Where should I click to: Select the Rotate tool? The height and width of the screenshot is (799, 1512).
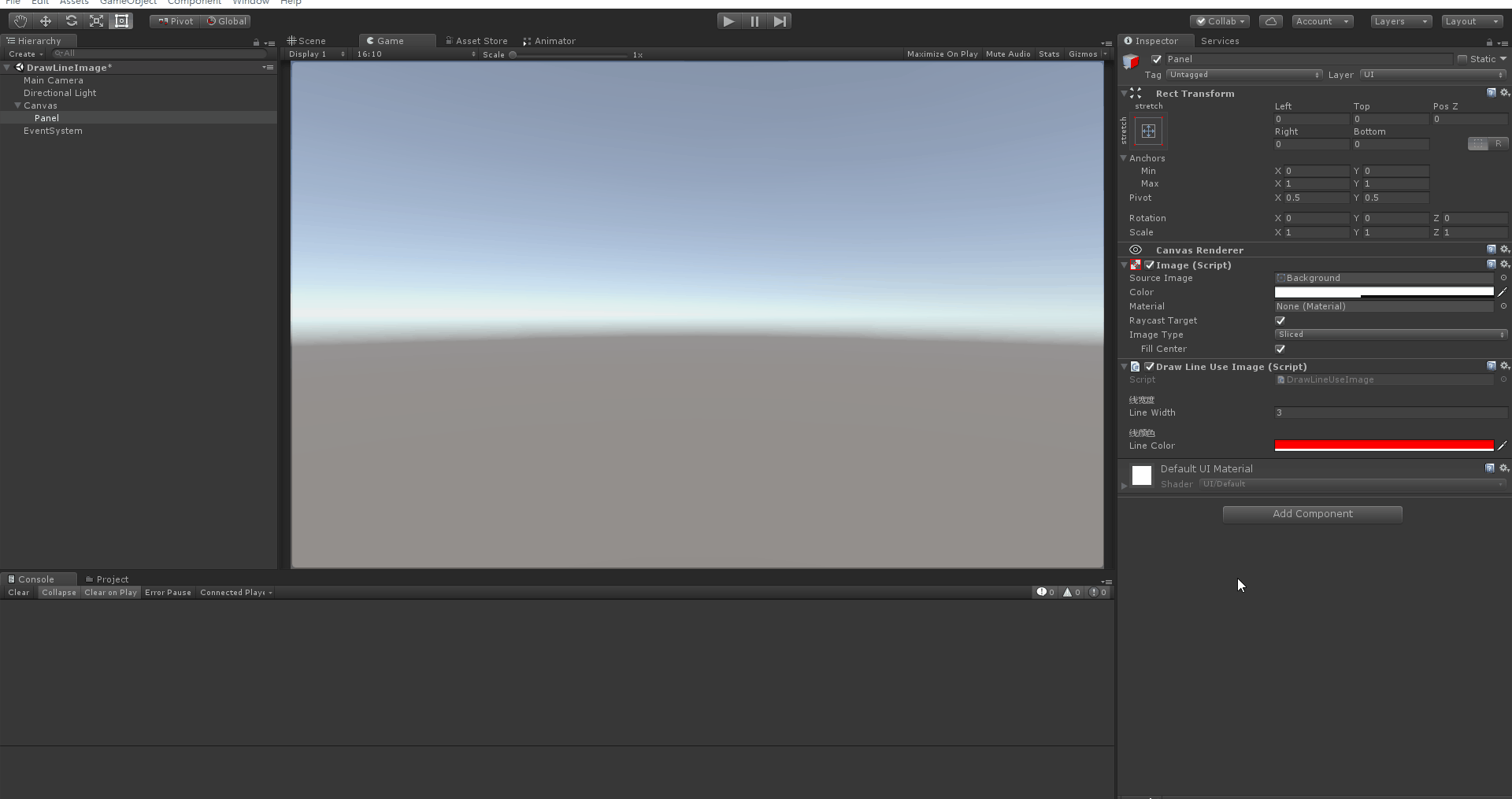70,20
